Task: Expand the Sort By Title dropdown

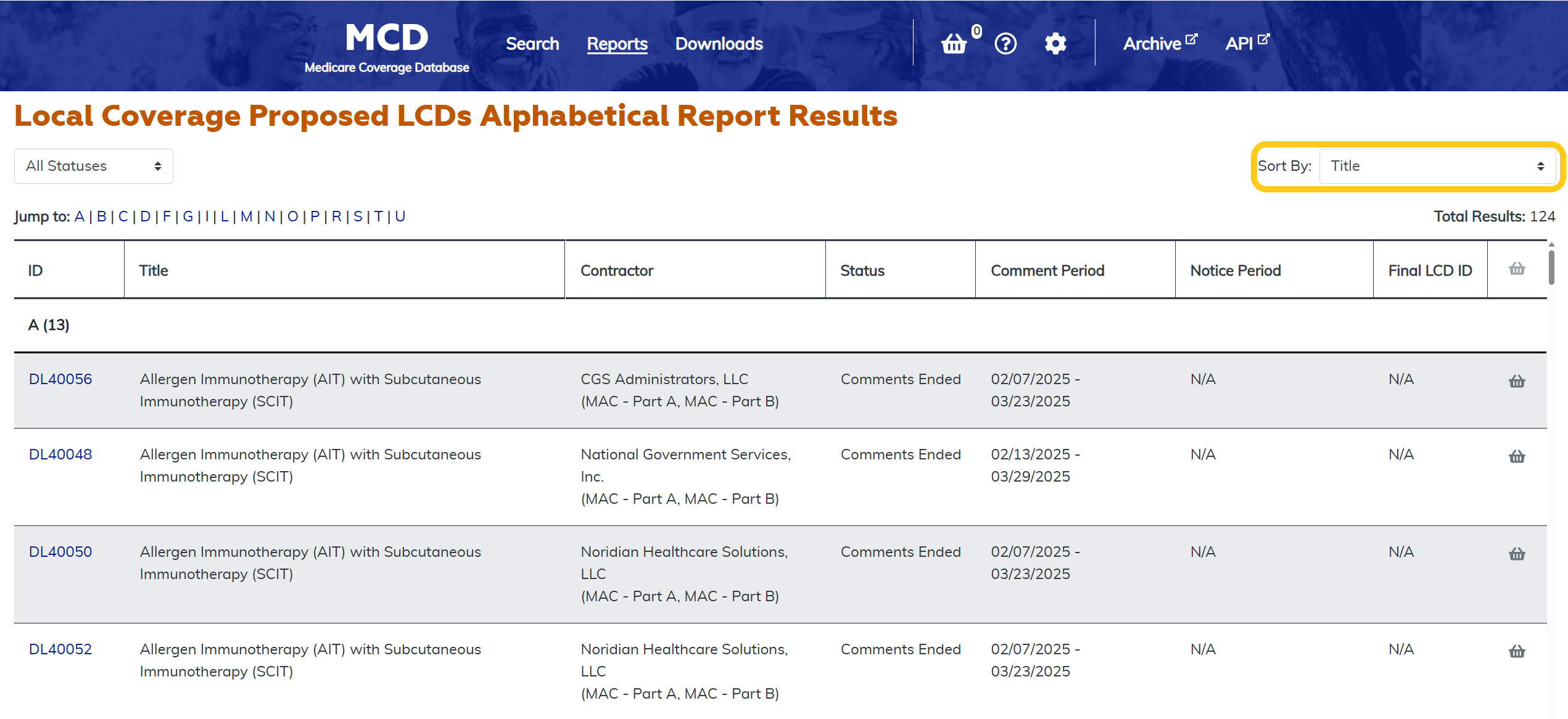Action: pos(1437,166)
